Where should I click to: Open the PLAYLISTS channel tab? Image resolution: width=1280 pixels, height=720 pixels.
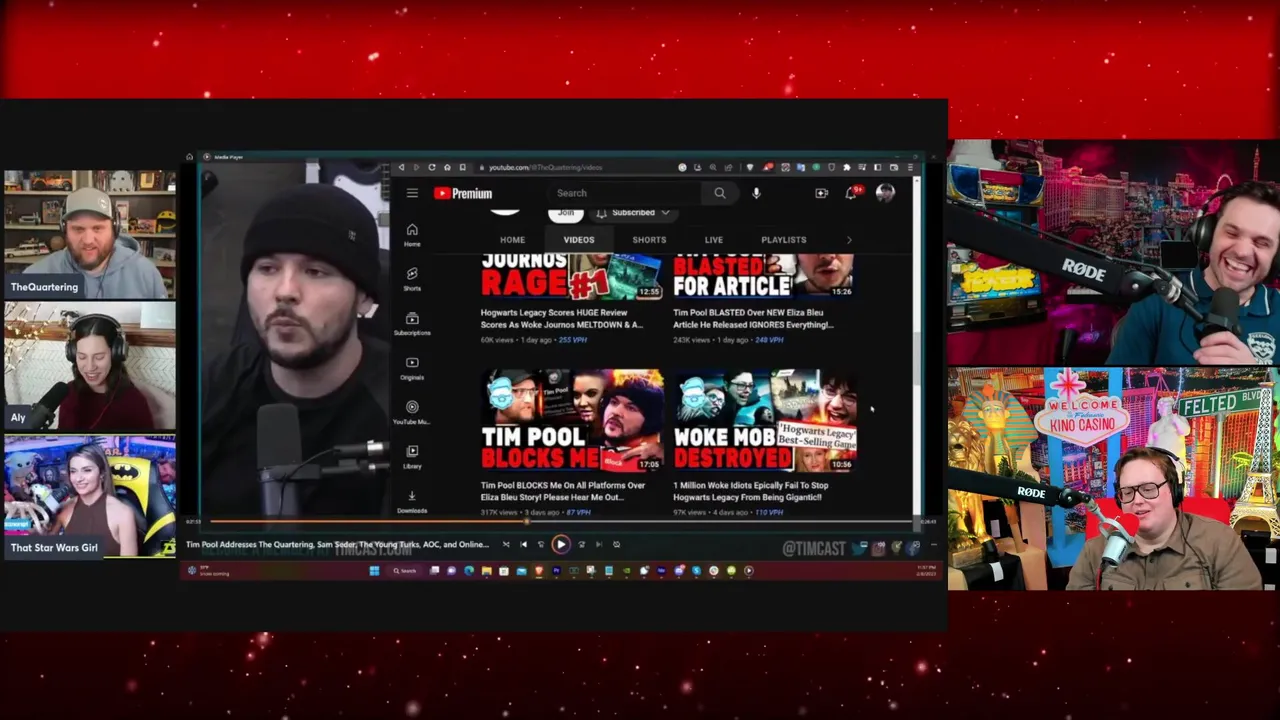pyautogui.click(x=783, y=240)
